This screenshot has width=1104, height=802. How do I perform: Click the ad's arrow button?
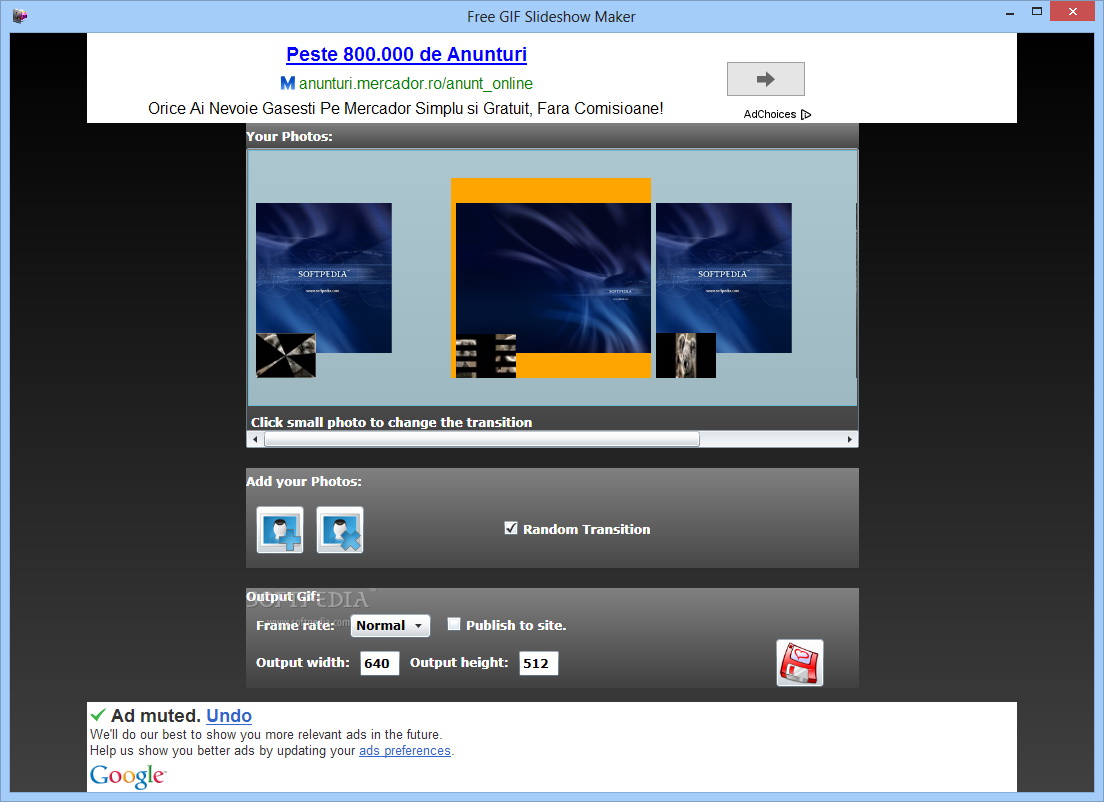[766, 79]
